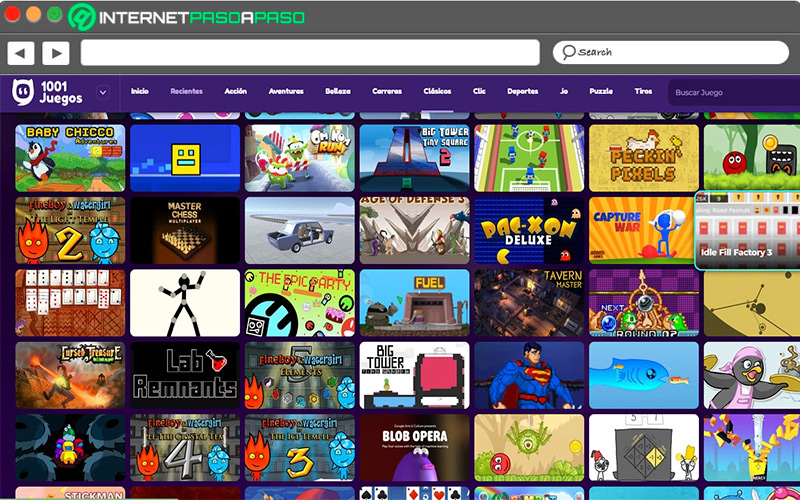Open the Among Us style cave game

click(70, 448)
